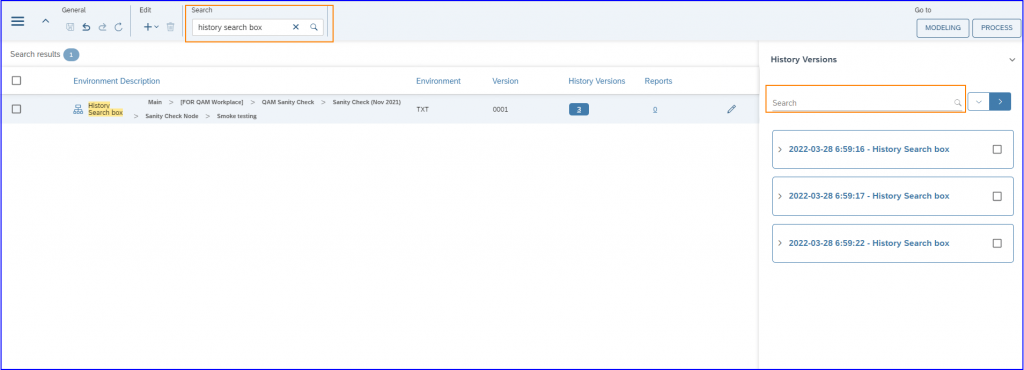This screenshot has width=1024, height=370.
Task: Click the undo arrow icon
Action: [86, 27]
